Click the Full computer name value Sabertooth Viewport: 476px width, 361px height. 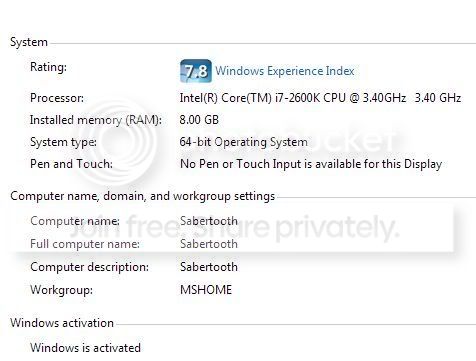pos(209,244)
